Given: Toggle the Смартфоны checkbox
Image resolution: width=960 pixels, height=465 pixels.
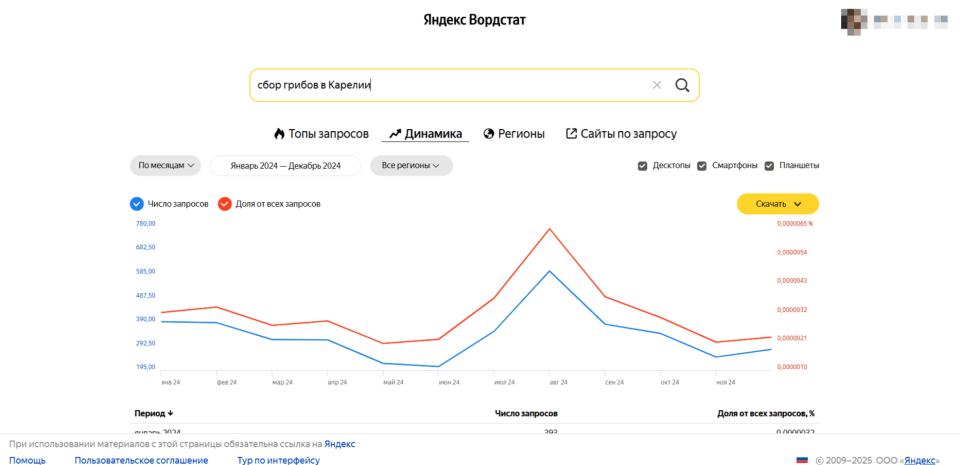Looking at the screenshot, I should tap(702, 166).
